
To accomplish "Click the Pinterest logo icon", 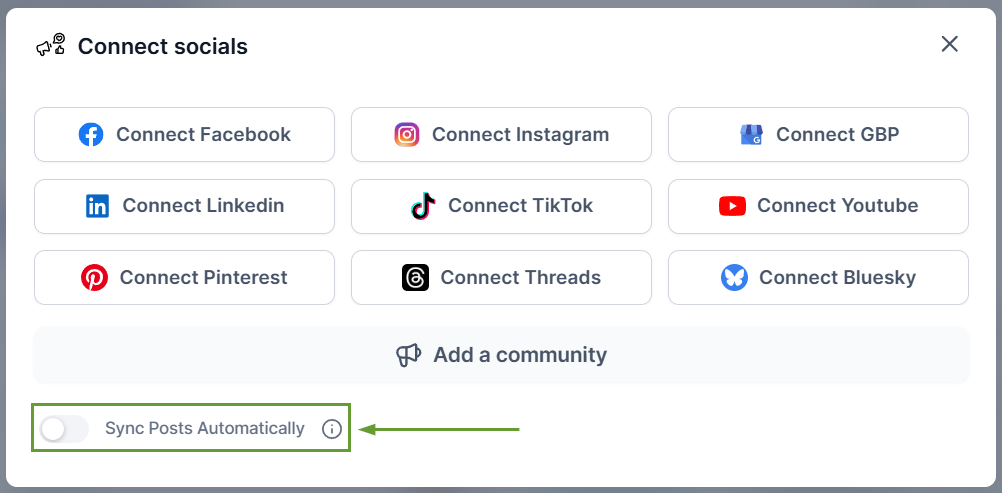I will pyautogui.click(x=94, y=278).
